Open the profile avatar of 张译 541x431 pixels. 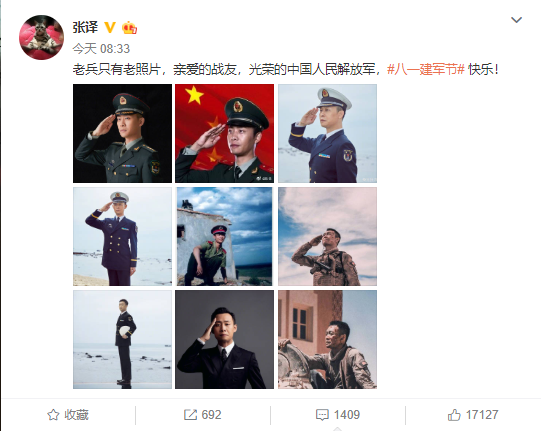pos(41,37)
